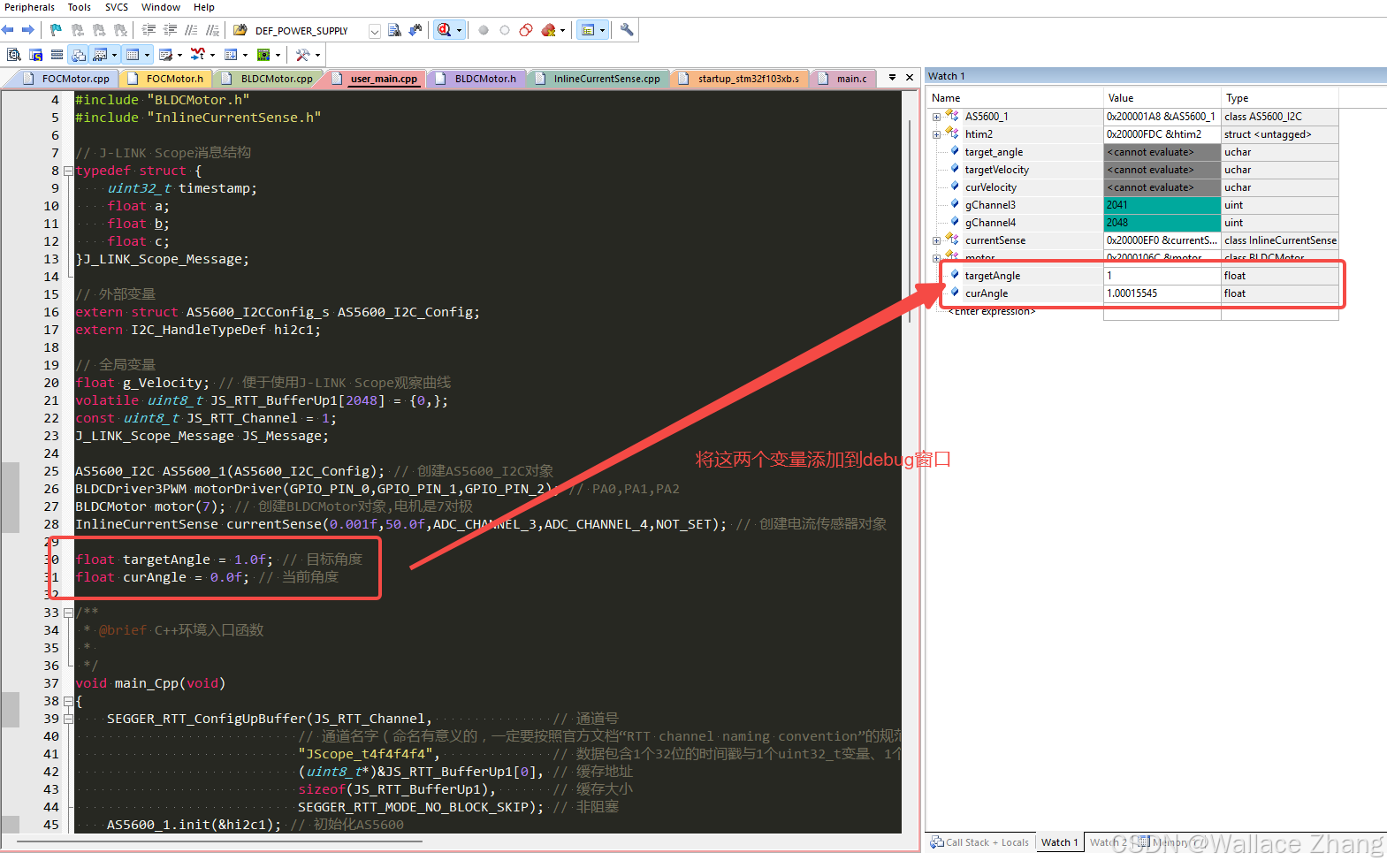Screen dimensions: 1387x868
Task: Open the SVCS menu
Action: point(117,7)
